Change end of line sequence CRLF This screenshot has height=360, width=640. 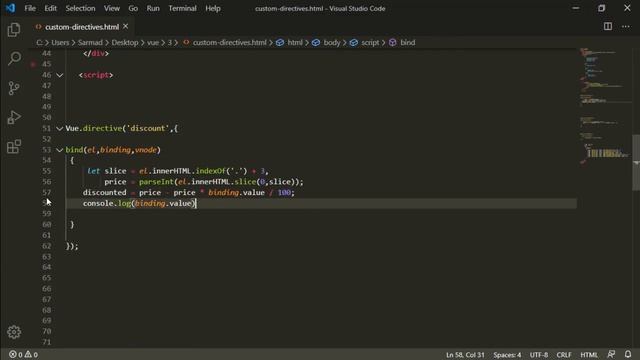pyautogui.click(x=564, y=355)
